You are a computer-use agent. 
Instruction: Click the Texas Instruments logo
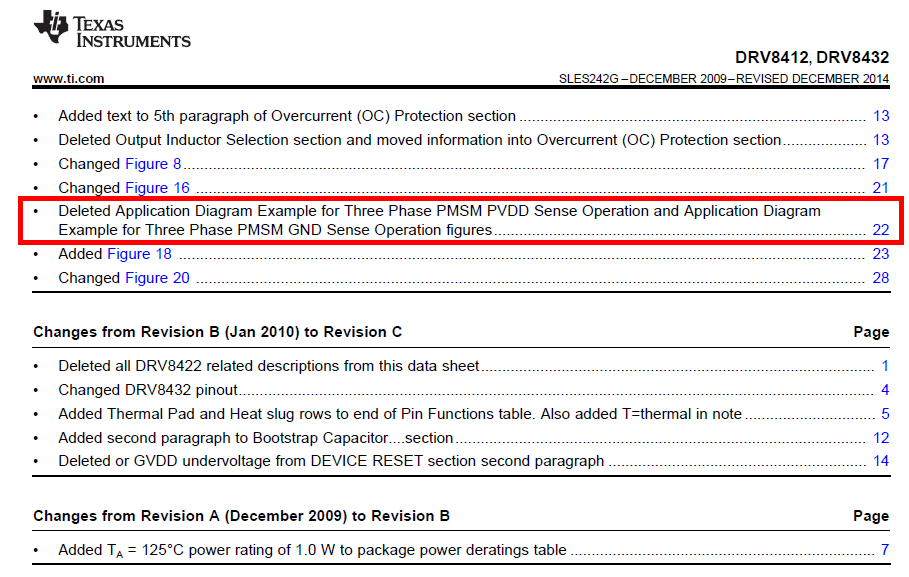[x=112, y=29]
